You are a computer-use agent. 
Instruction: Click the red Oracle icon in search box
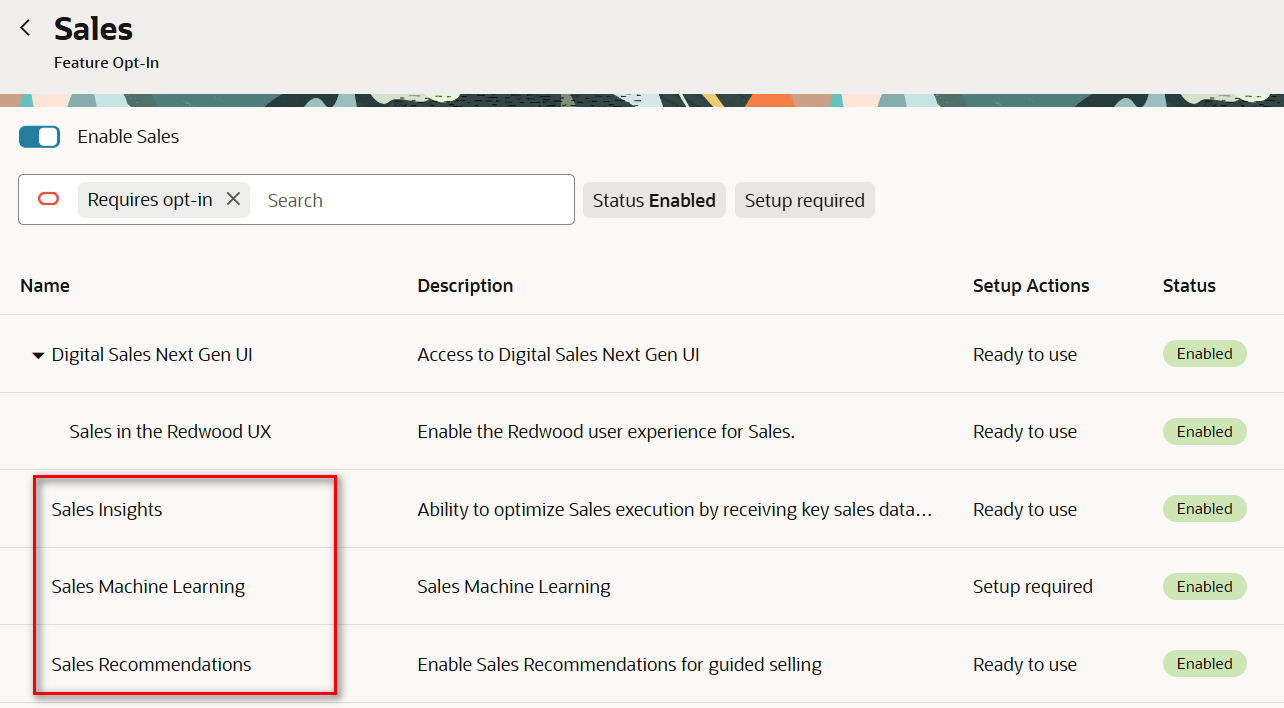(48, 199)
